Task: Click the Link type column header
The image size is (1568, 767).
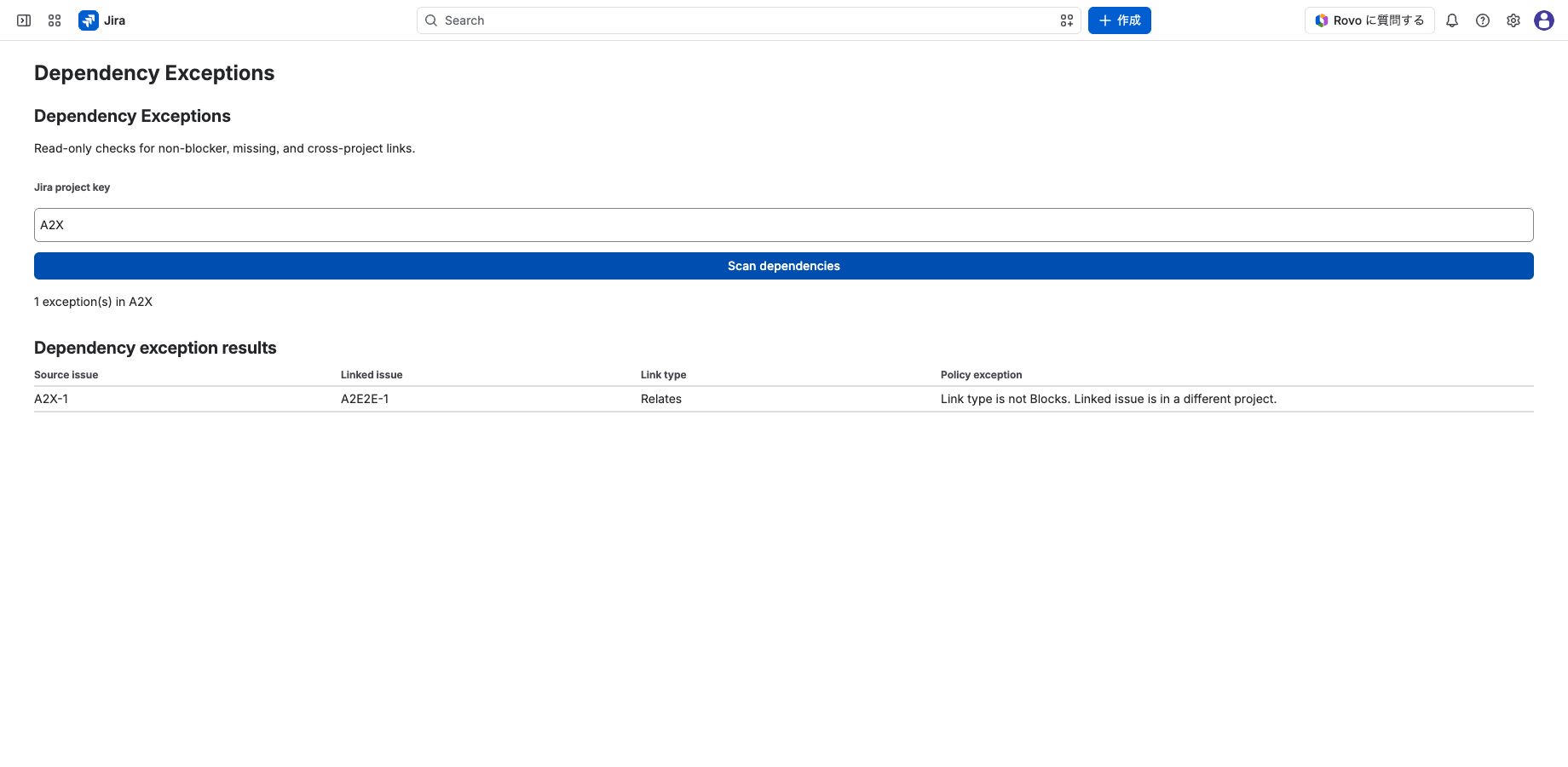Action: tap(663, 375)
